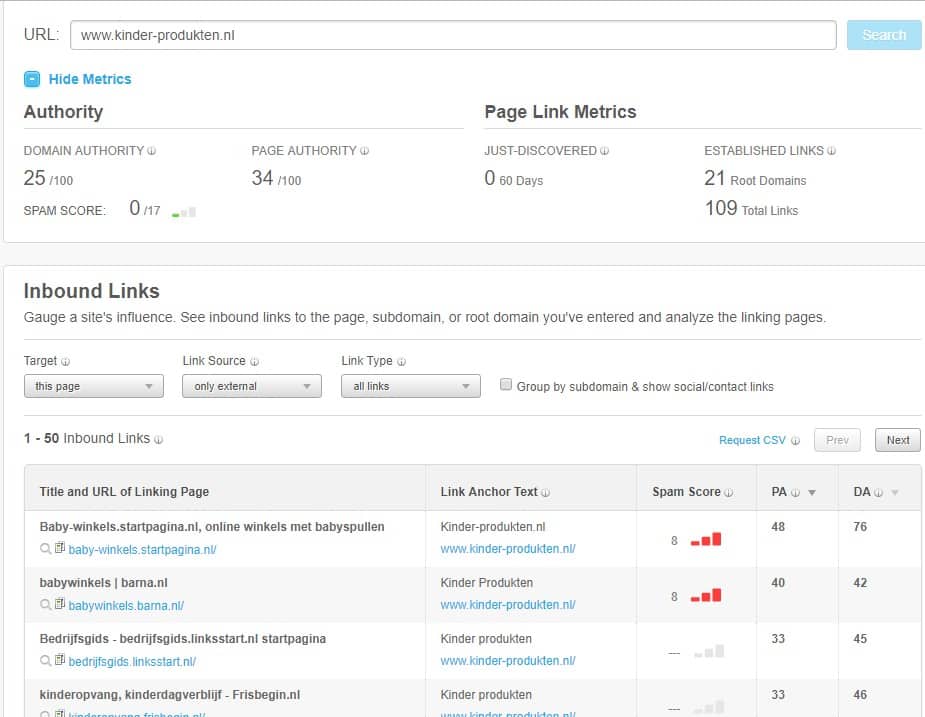Open the Link Source dropdown set to 'only external'

(x=251, y=384)
